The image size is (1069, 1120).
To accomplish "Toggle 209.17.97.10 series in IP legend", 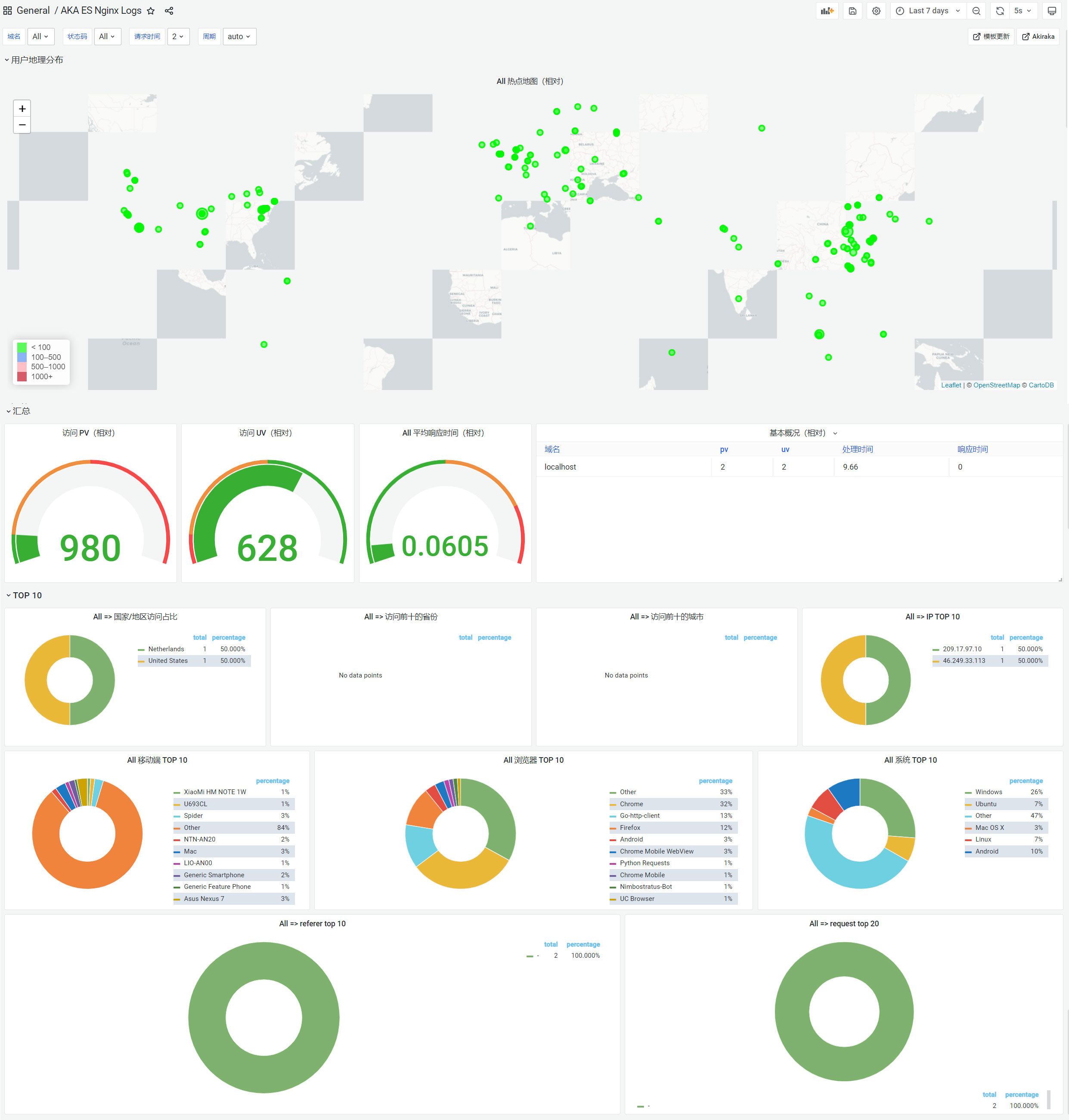I will [x=962, y=650].
